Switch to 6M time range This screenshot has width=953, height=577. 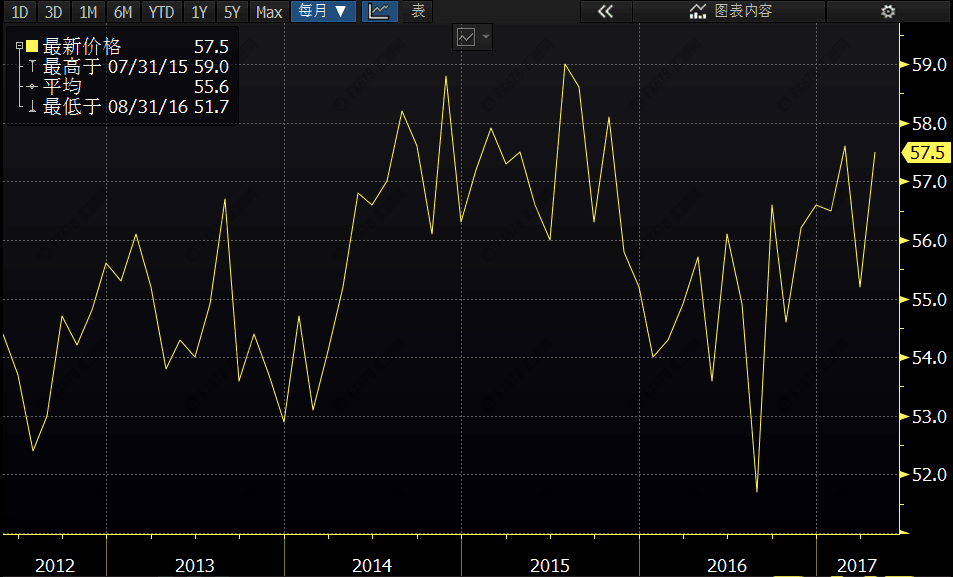point(123,12)
